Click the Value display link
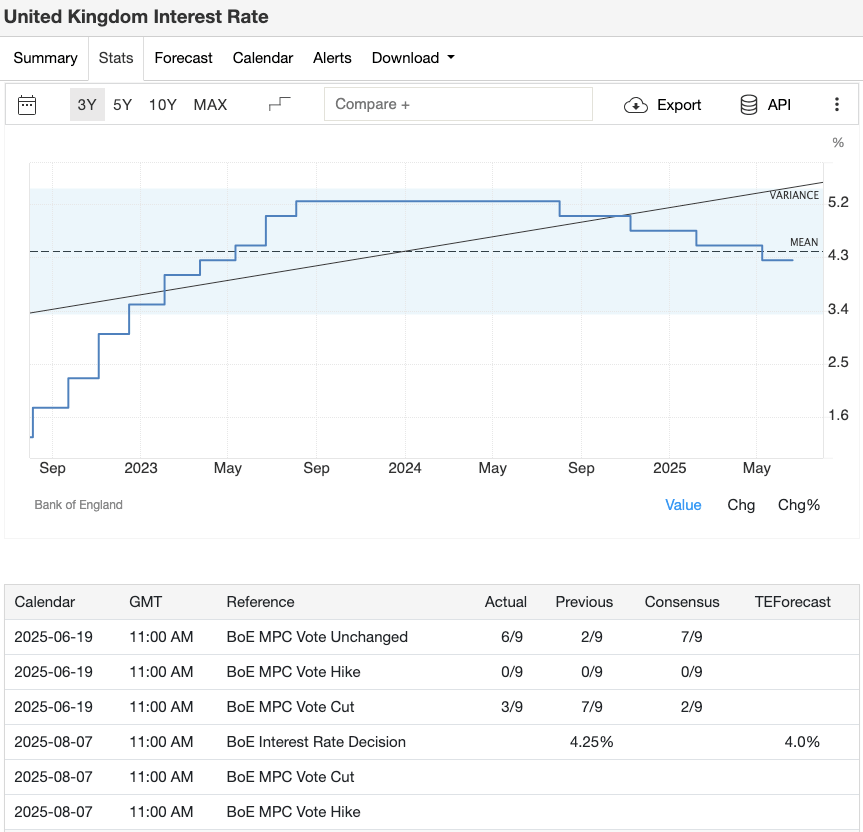This screenshot has height=832, width=863. 683,505
